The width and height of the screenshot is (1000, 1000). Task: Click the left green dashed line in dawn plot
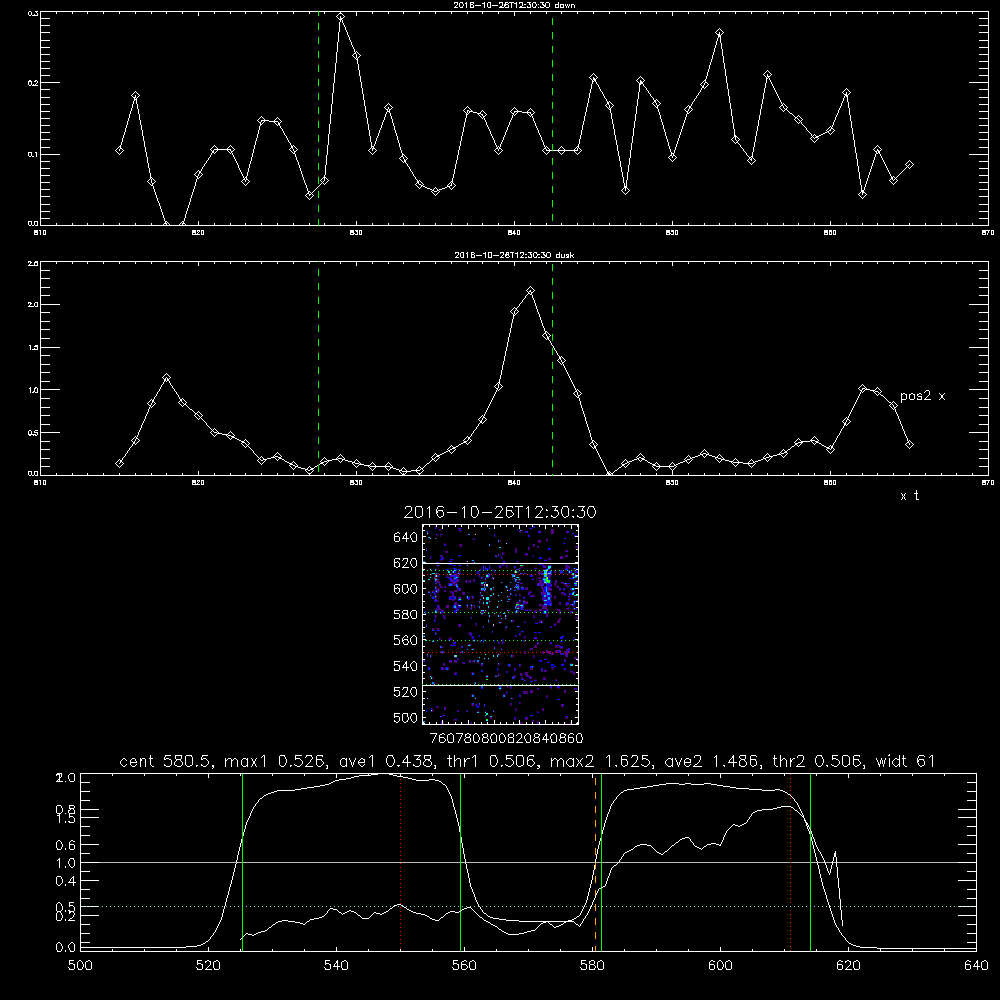pyautogui.click(x=318, y=119)
